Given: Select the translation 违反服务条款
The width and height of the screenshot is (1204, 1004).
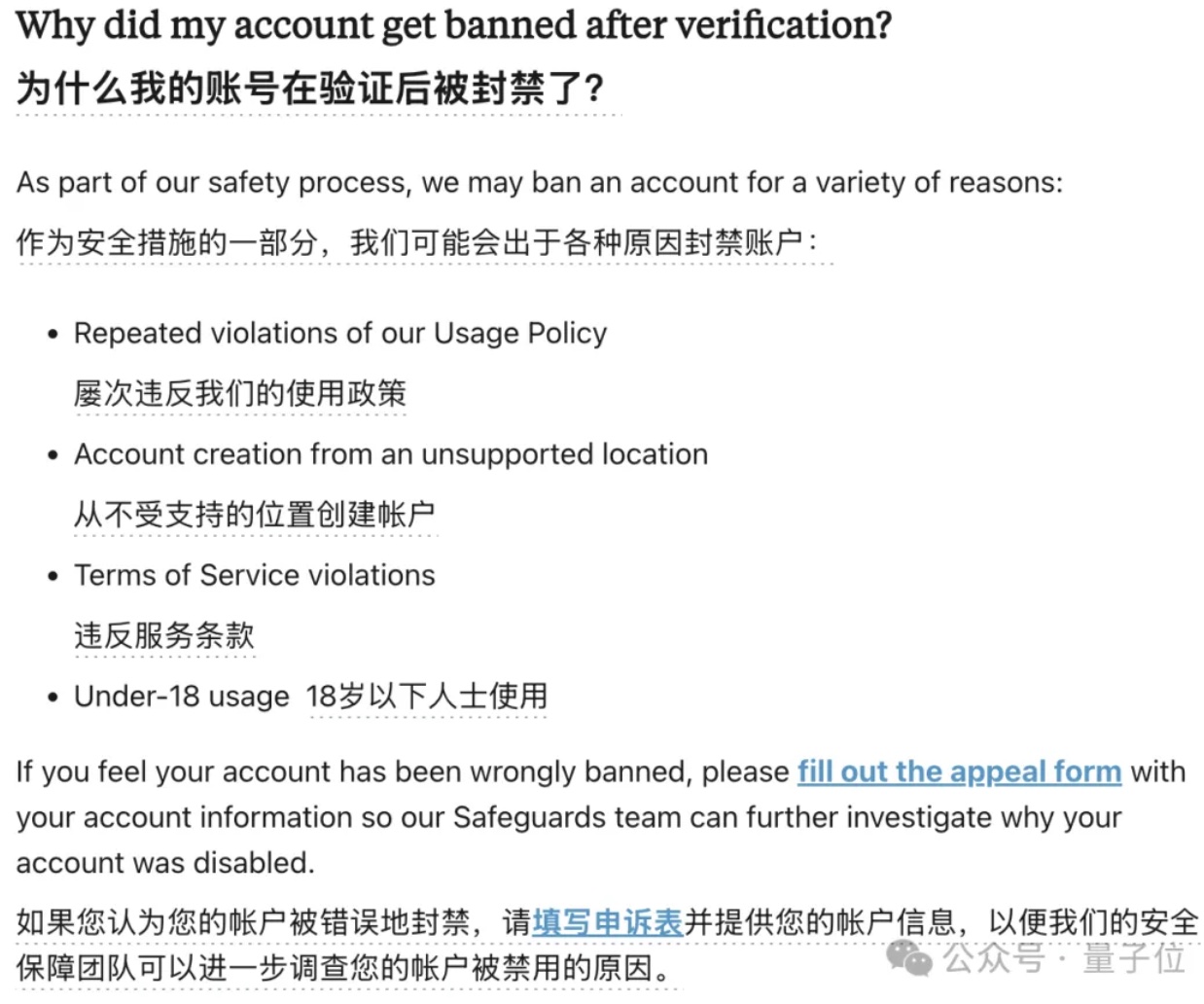Looking at the screenshot, I should point(164,635).
